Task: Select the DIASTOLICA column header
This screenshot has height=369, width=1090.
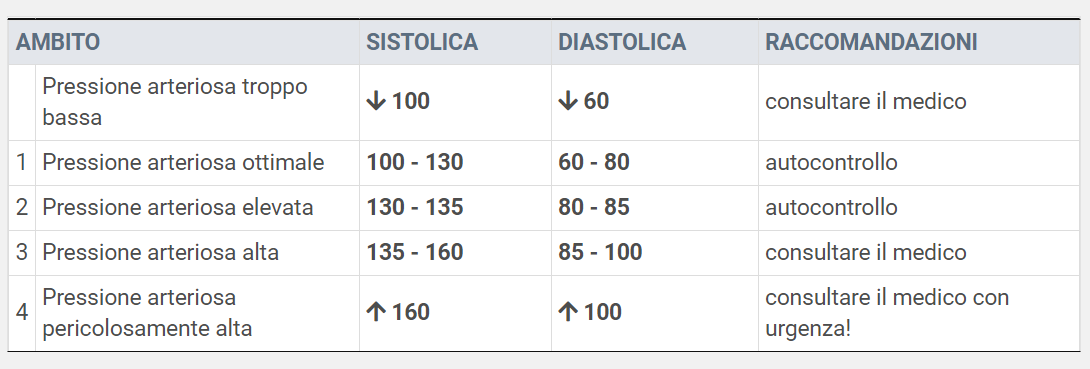Action: click(x=622, y=42)
